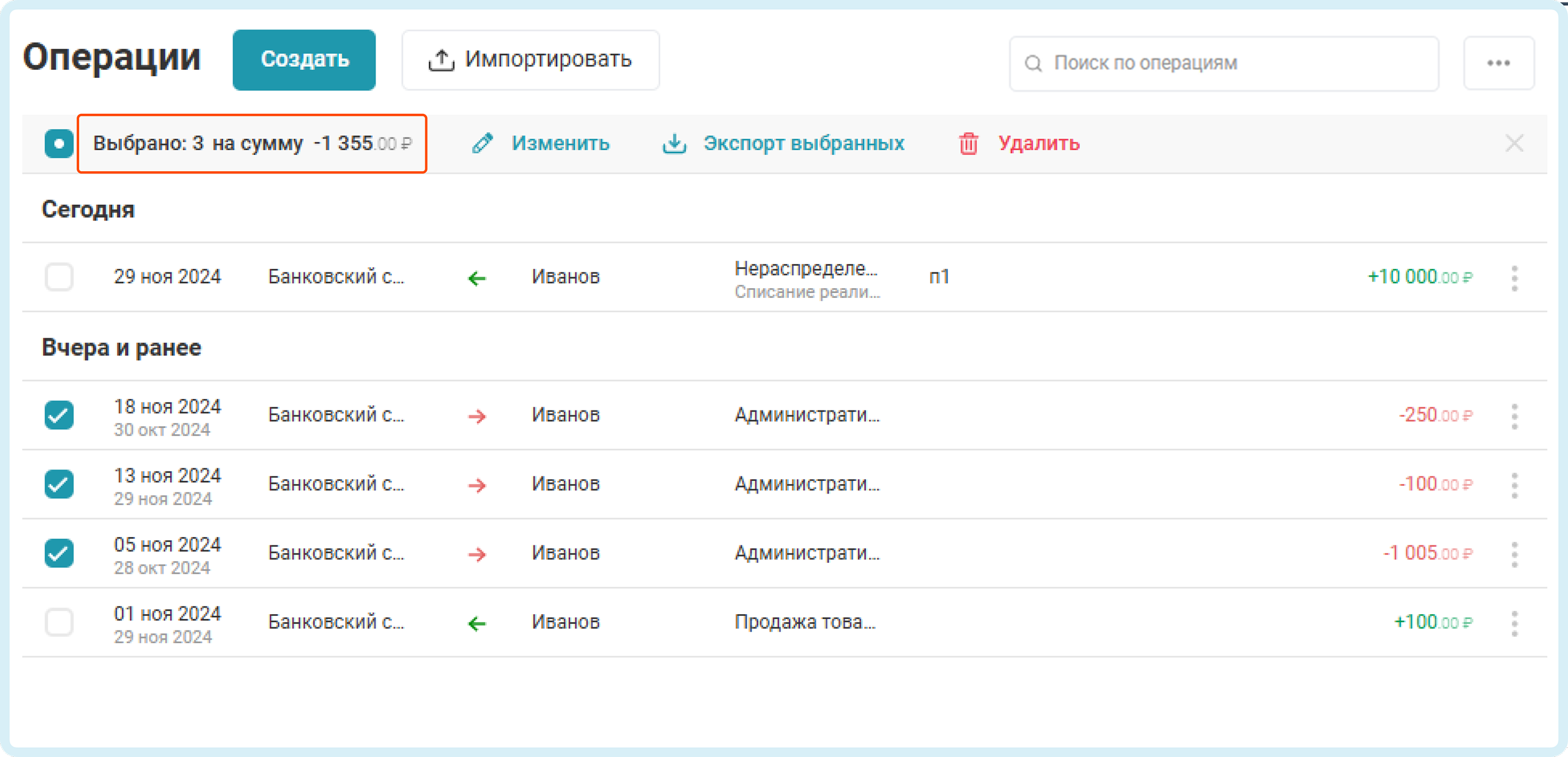
Task: Open the kebab menu for the +100 sale row
Action: (x=1514, y=623)
